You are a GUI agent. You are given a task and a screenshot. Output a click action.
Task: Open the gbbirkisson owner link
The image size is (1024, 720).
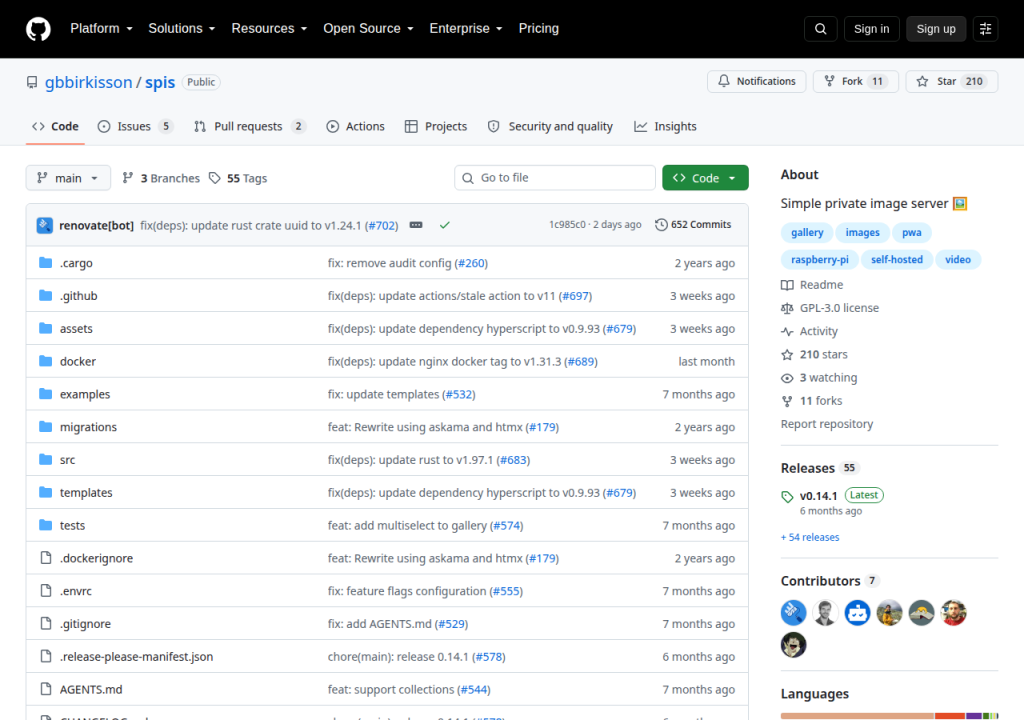[x=88, y=82]
